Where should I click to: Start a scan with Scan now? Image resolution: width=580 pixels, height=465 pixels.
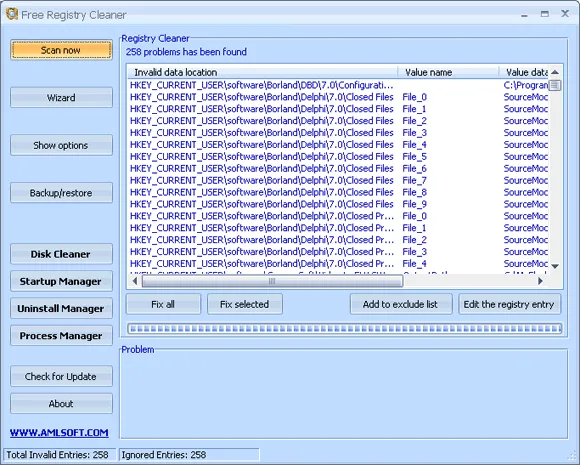click(61, 50)
